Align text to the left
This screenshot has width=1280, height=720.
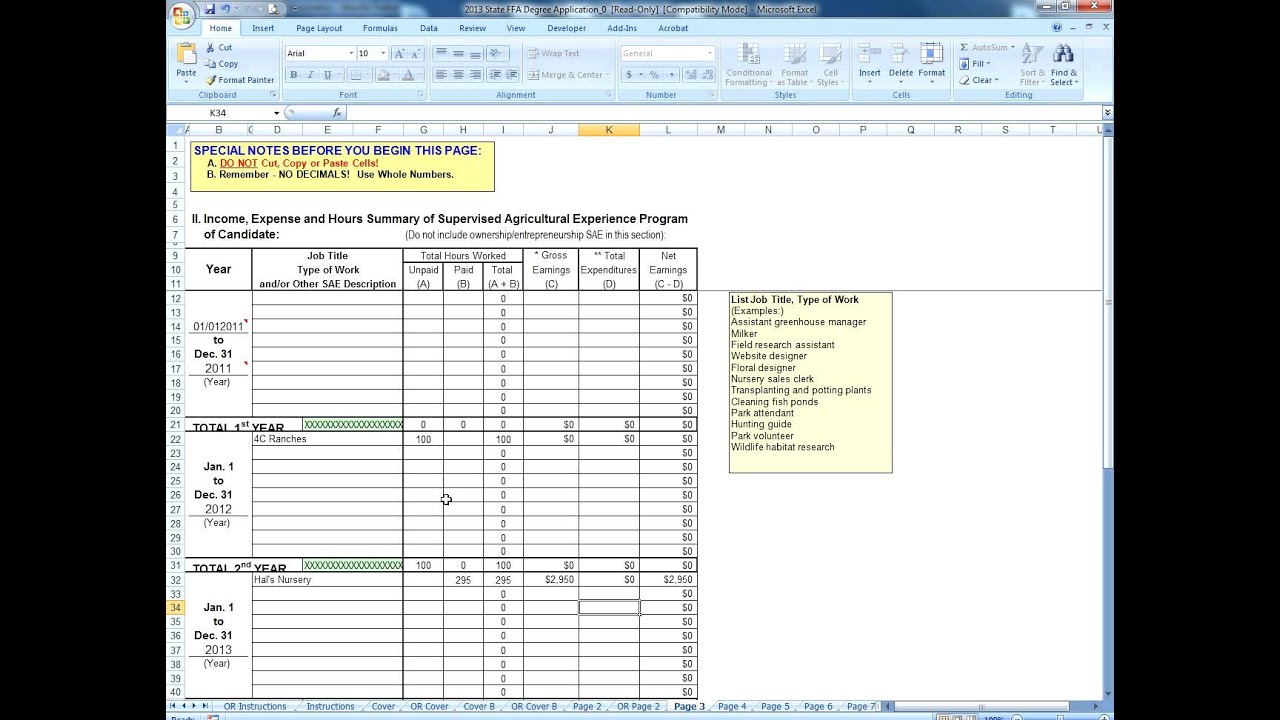pyautogui.click(x=441, y=75)
